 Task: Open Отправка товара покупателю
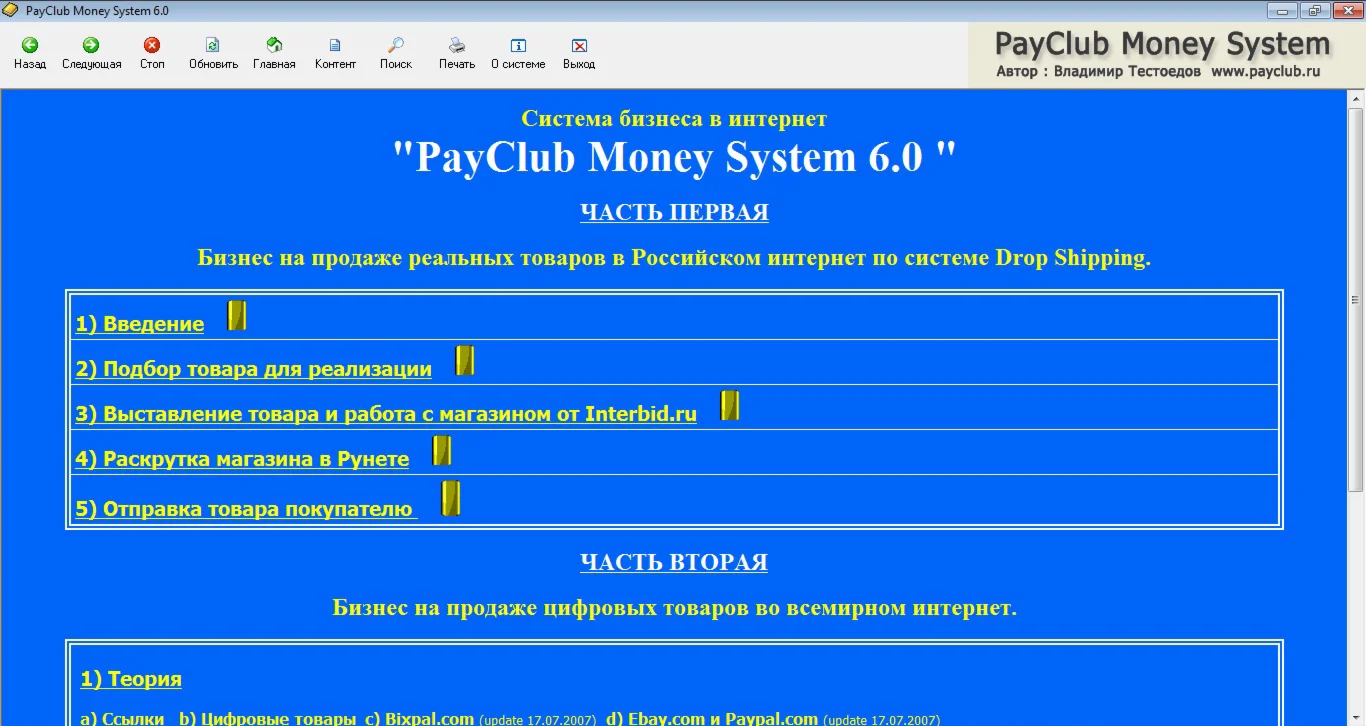coord(244,507)
